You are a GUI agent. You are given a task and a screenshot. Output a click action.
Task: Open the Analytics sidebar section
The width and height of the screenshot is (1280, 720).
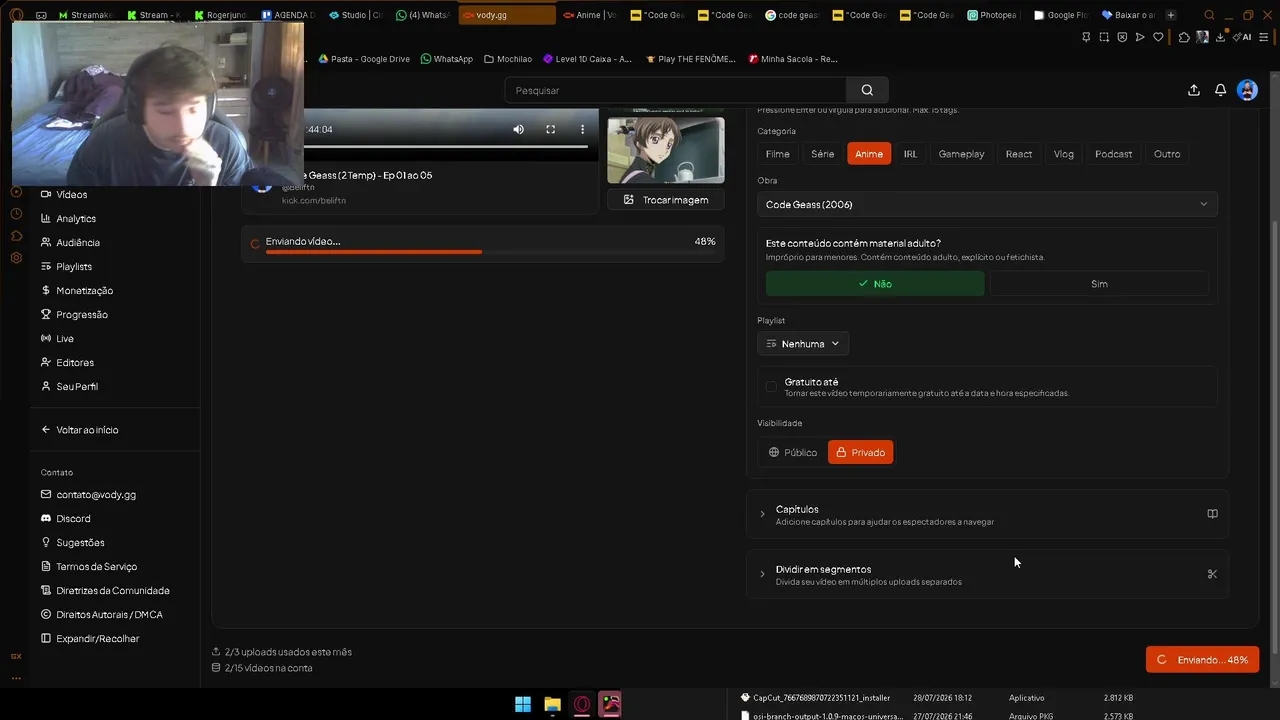[x=68, y=218]
